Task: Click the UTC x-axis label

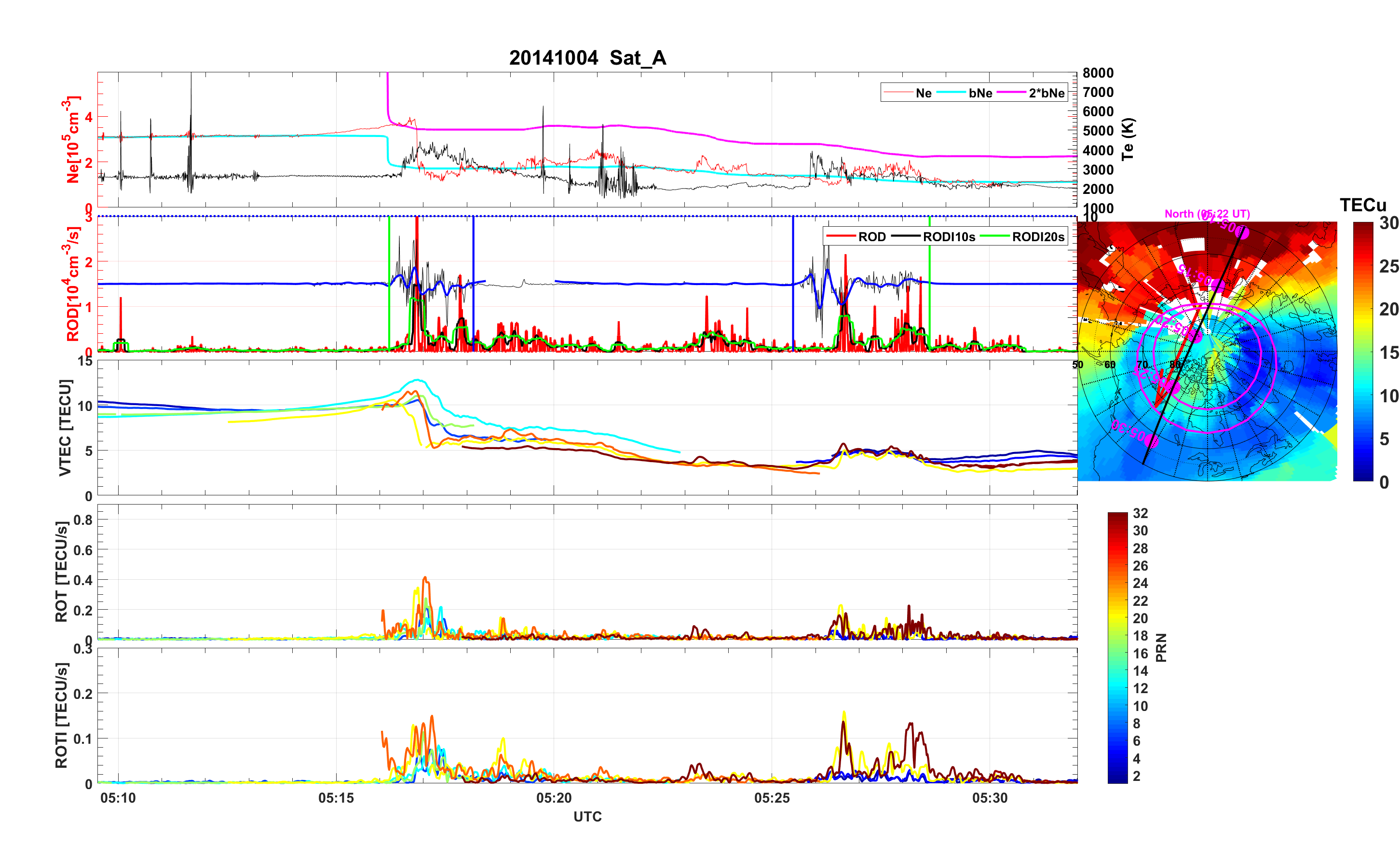Action: click(587, 817)
